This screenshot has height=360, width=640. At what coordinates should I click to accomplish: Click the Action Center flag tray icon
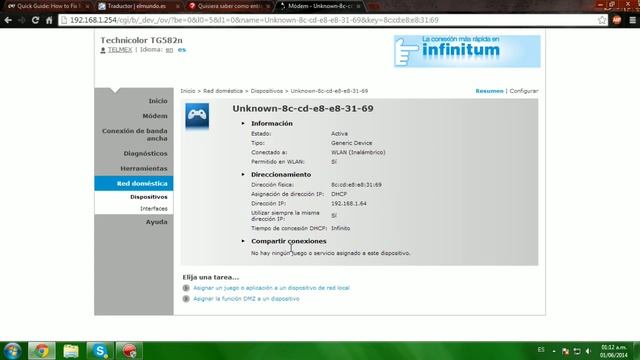click(565, 351)
